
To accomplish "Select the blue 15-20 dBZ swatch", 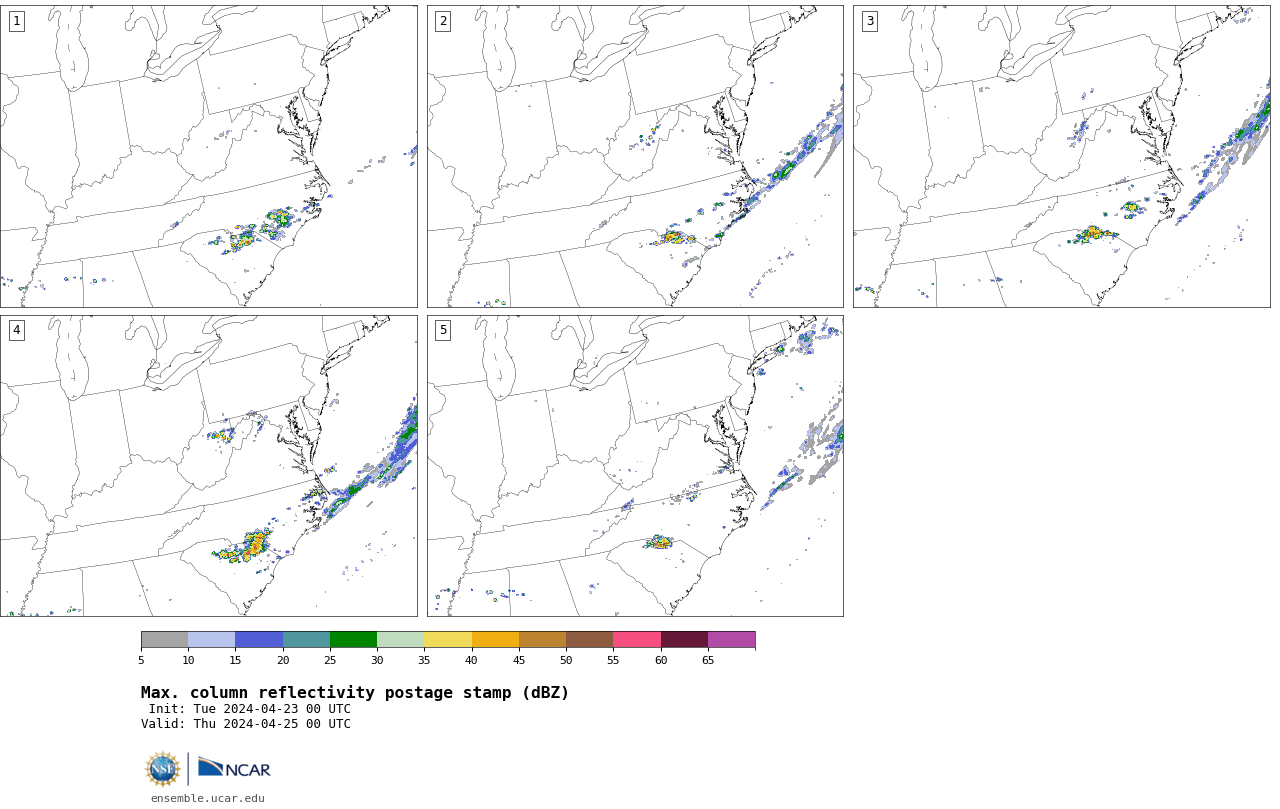I will (259, 640).
